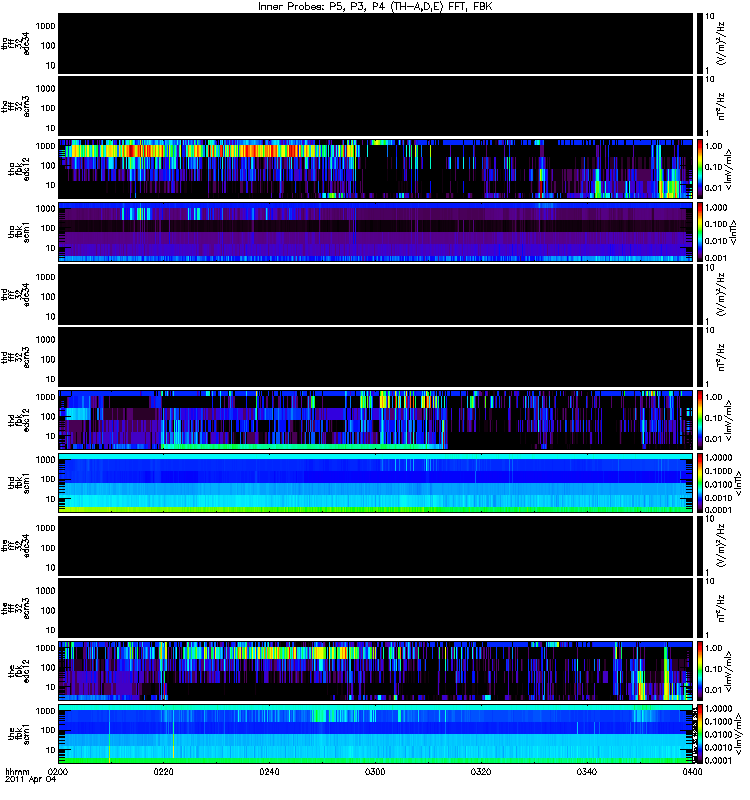Click the "thd fff 32 edc34" panel label

pyautogui.click(x=16, y=294)
